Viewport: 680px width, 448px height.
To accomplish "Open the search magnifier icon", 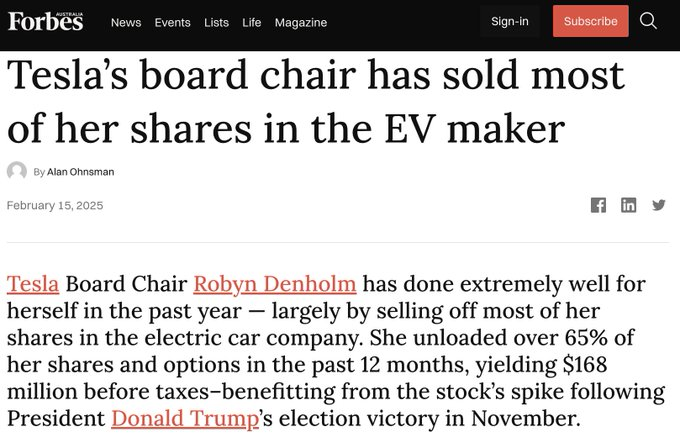I will 648,21.
